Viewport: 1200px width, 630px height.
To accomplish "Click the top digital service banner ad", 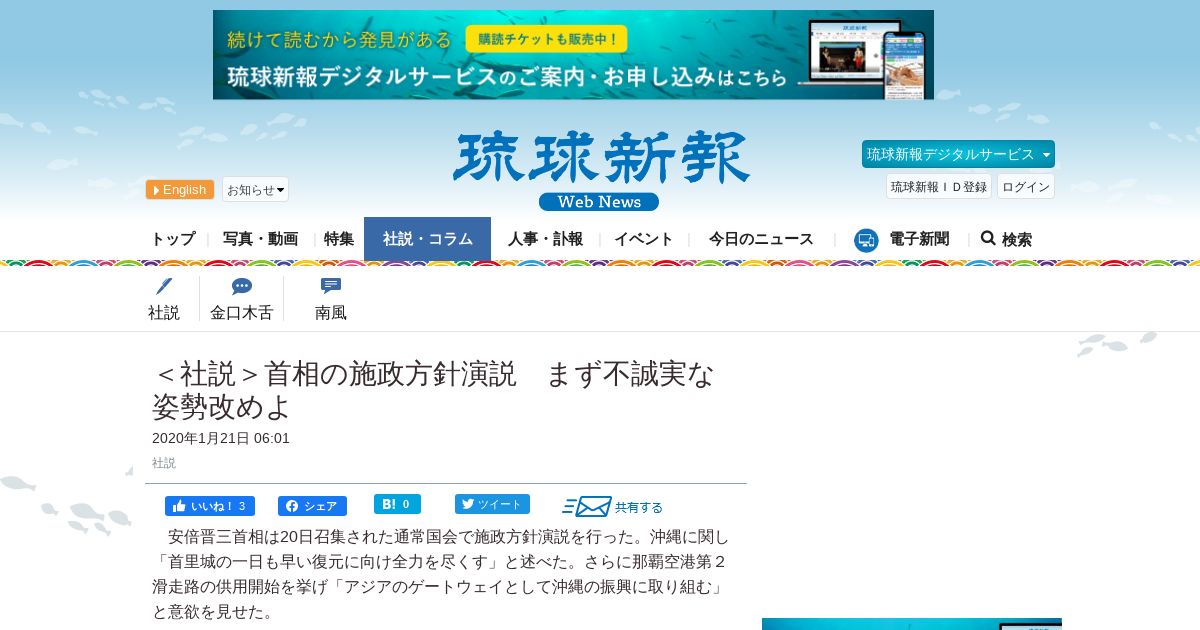I will click(x=573, y=55).
